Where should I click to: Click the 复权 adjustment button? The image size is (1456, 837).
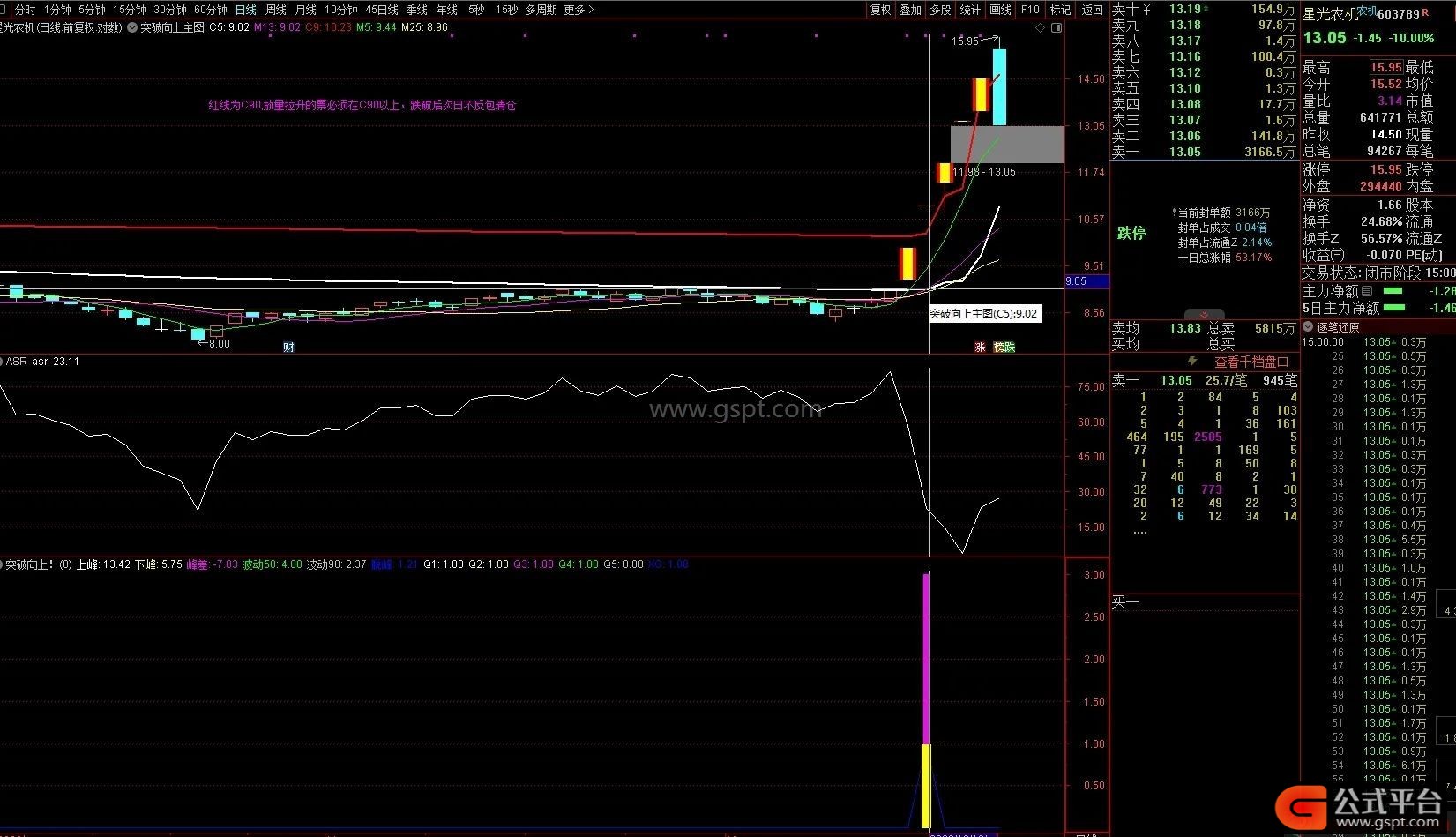point(880,10)
